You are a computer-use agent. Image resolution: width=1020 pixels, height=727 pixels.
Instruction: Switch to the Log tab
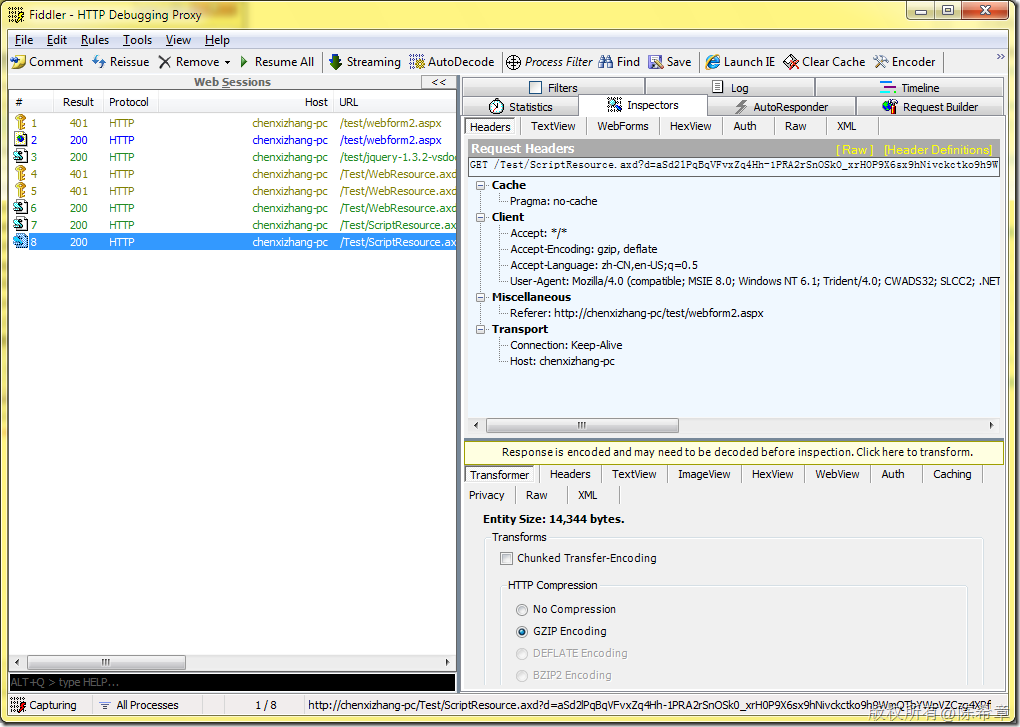pos(730,87)
